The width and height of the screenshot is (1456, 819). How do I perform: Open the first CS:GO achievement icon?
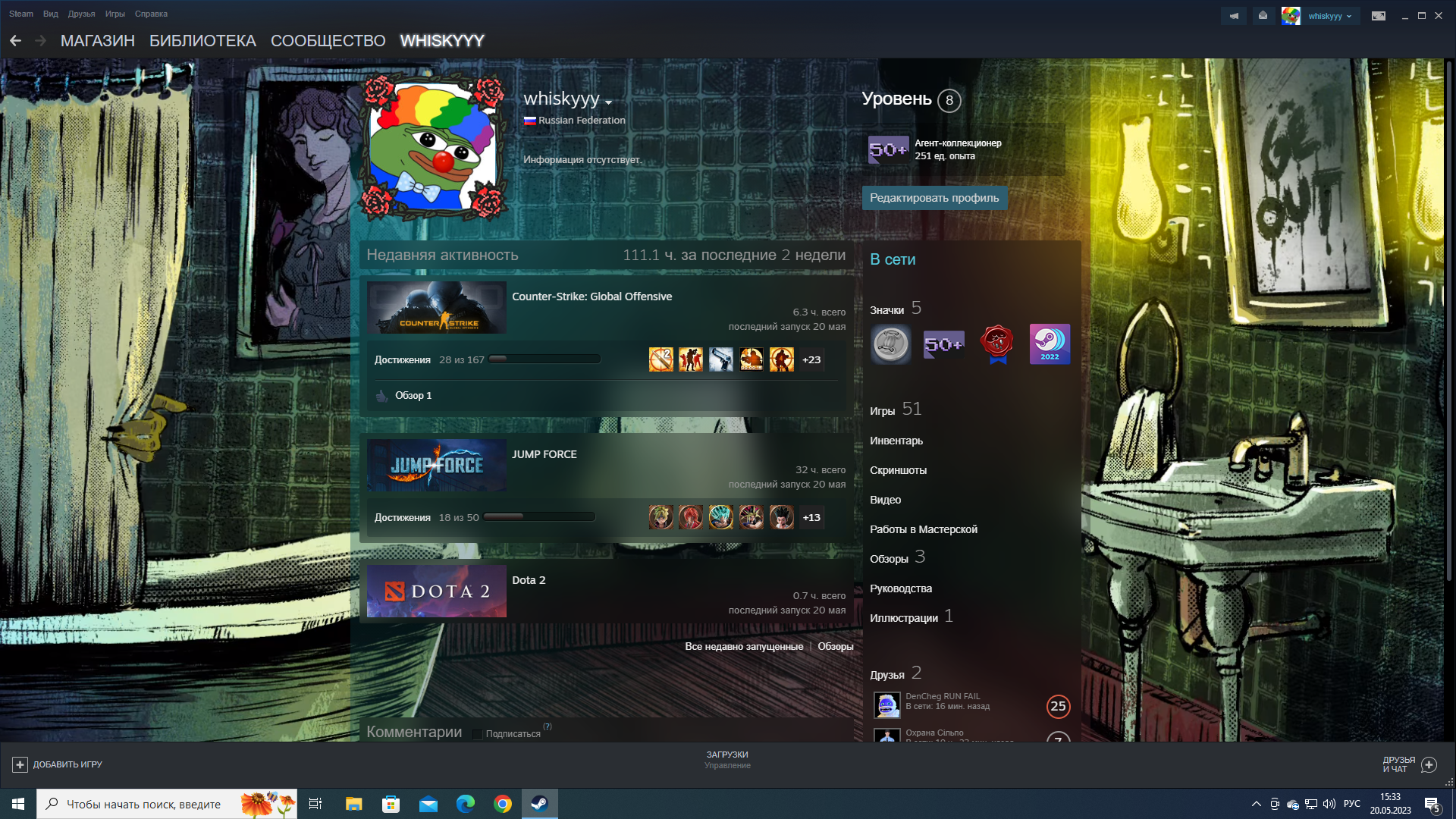point(661,359)
